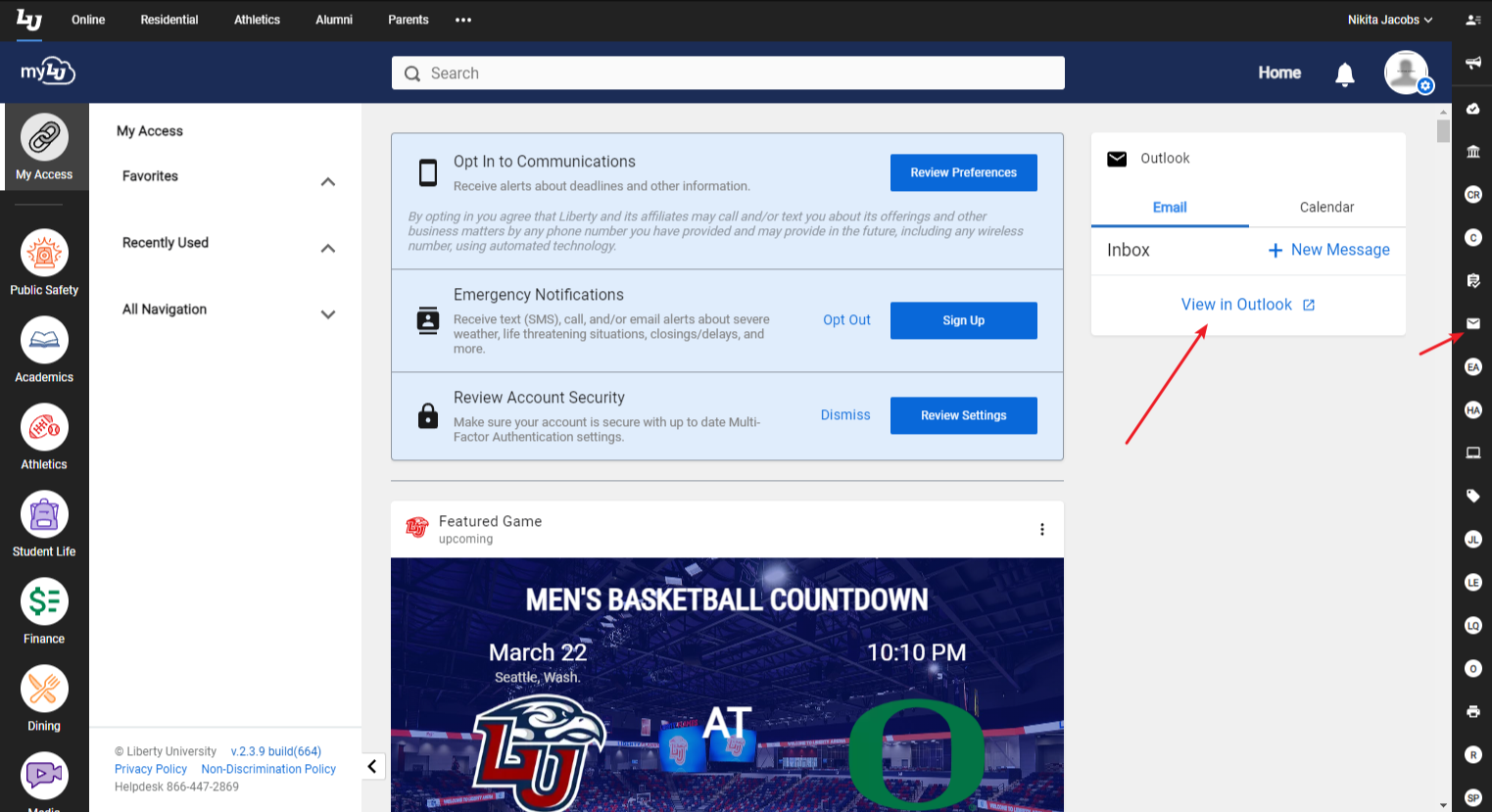Open the Dining section

pos(44,697)
